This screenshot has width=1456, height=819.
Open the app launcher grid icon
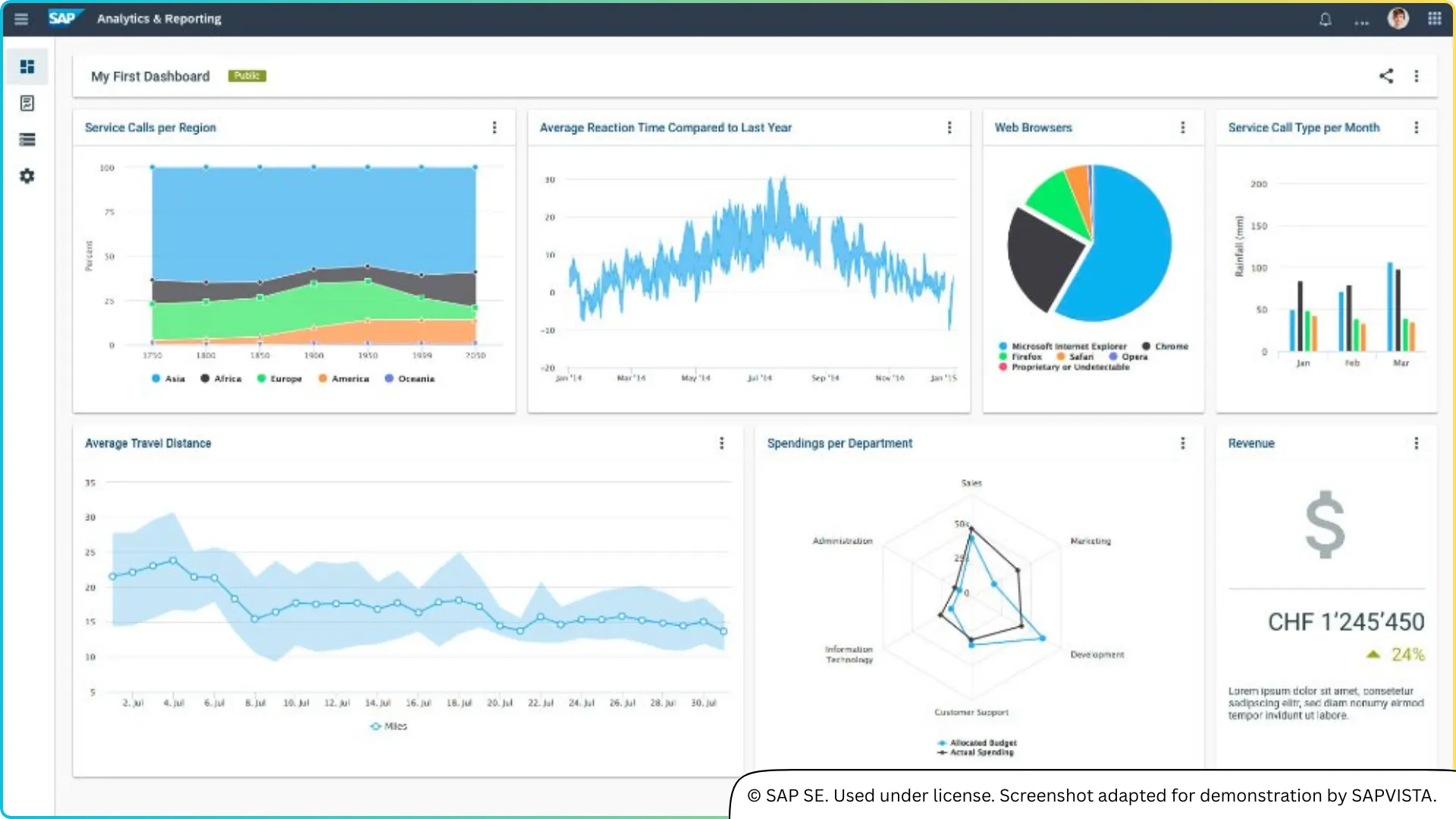(x=1435, y=18)
